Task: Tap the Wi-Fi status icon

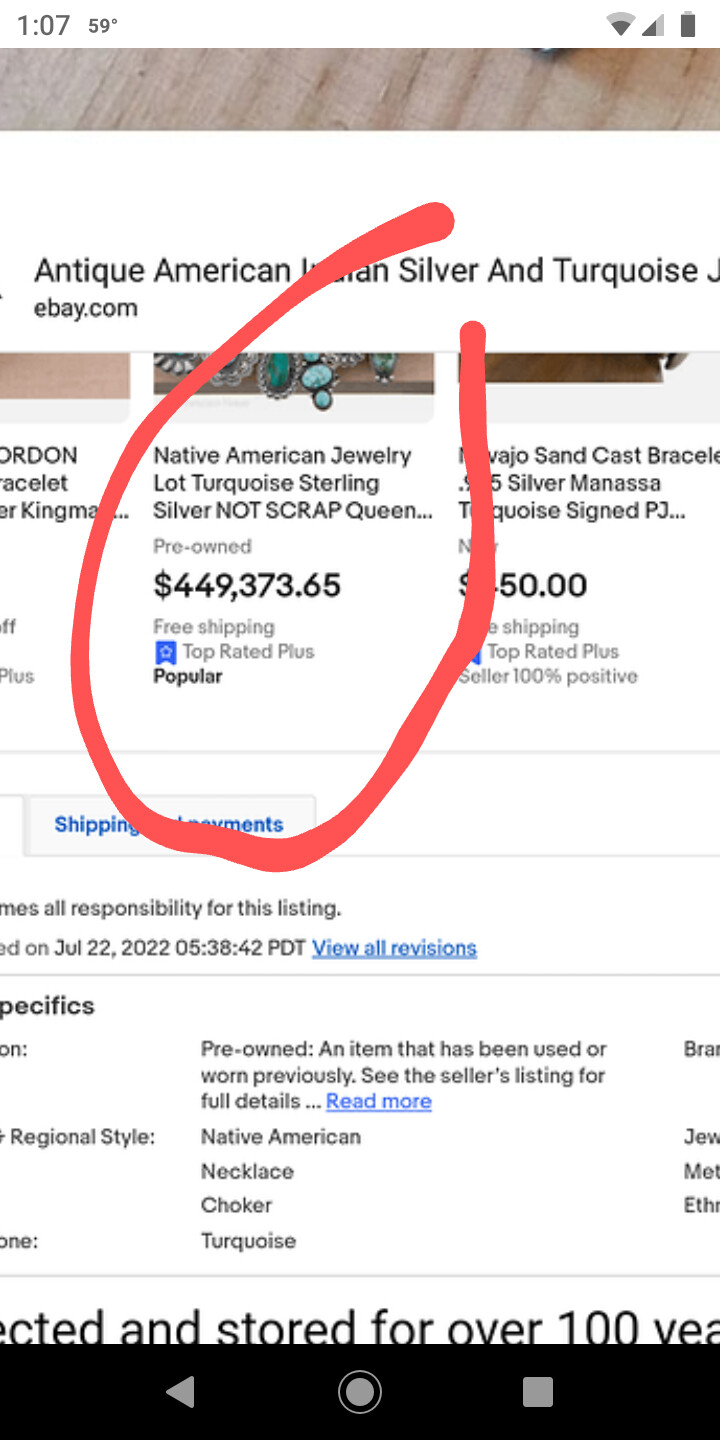Action: click(x=620, y=26)
